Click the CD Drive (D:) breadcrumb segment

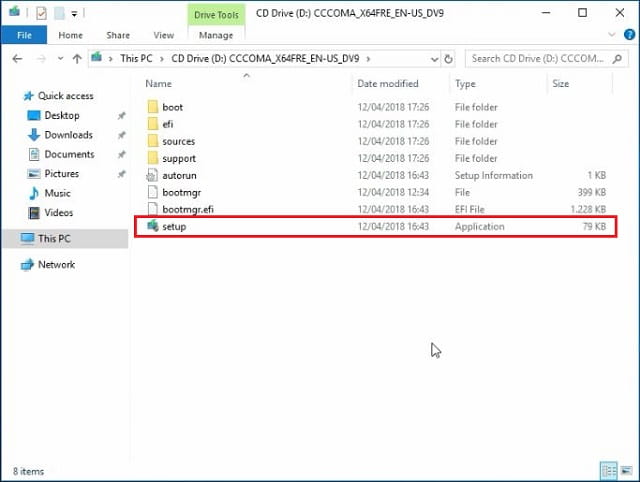[265, 58]
